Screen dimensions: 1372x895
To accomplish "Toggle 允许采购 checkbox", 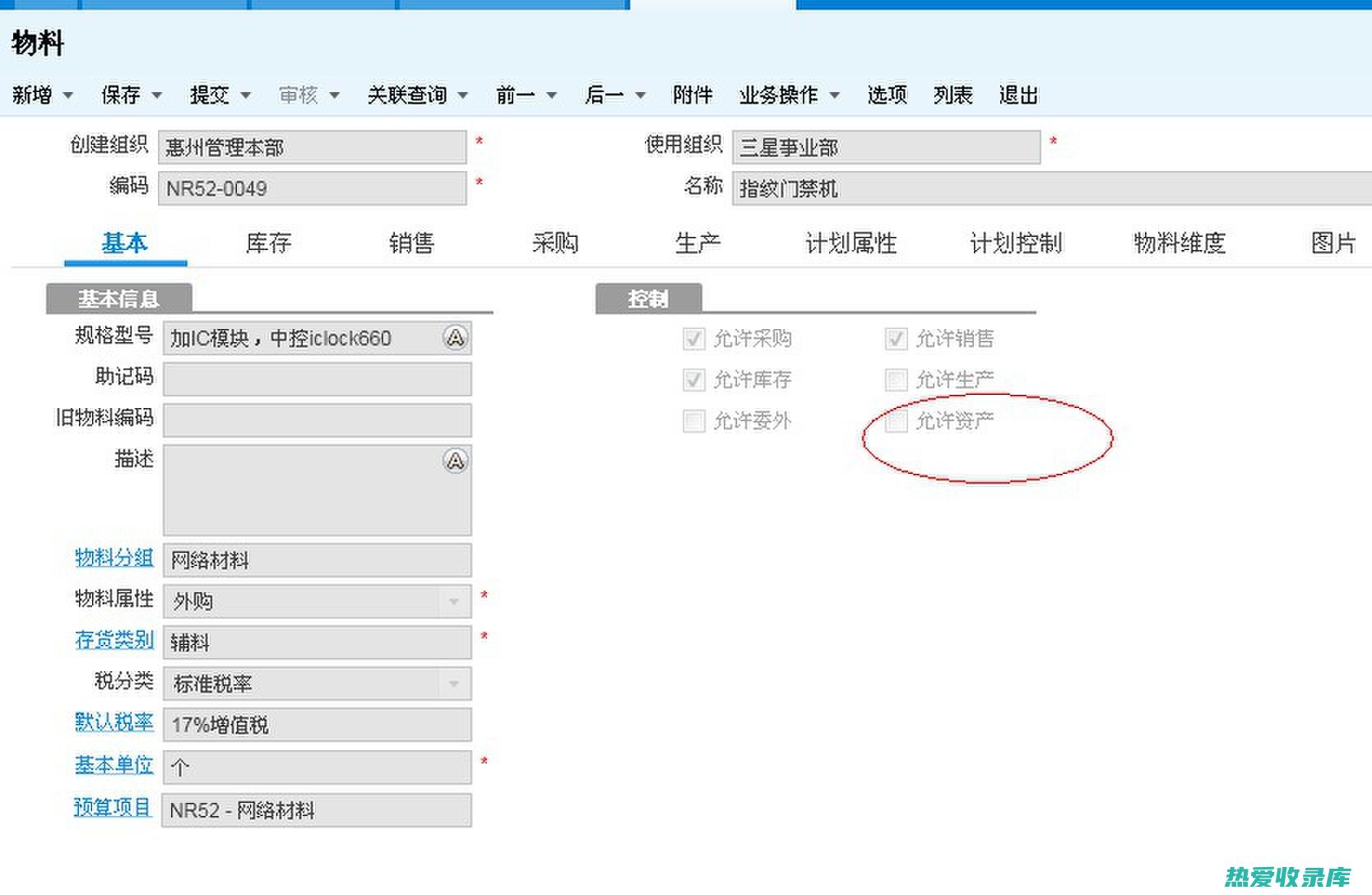I will (694, 339).
